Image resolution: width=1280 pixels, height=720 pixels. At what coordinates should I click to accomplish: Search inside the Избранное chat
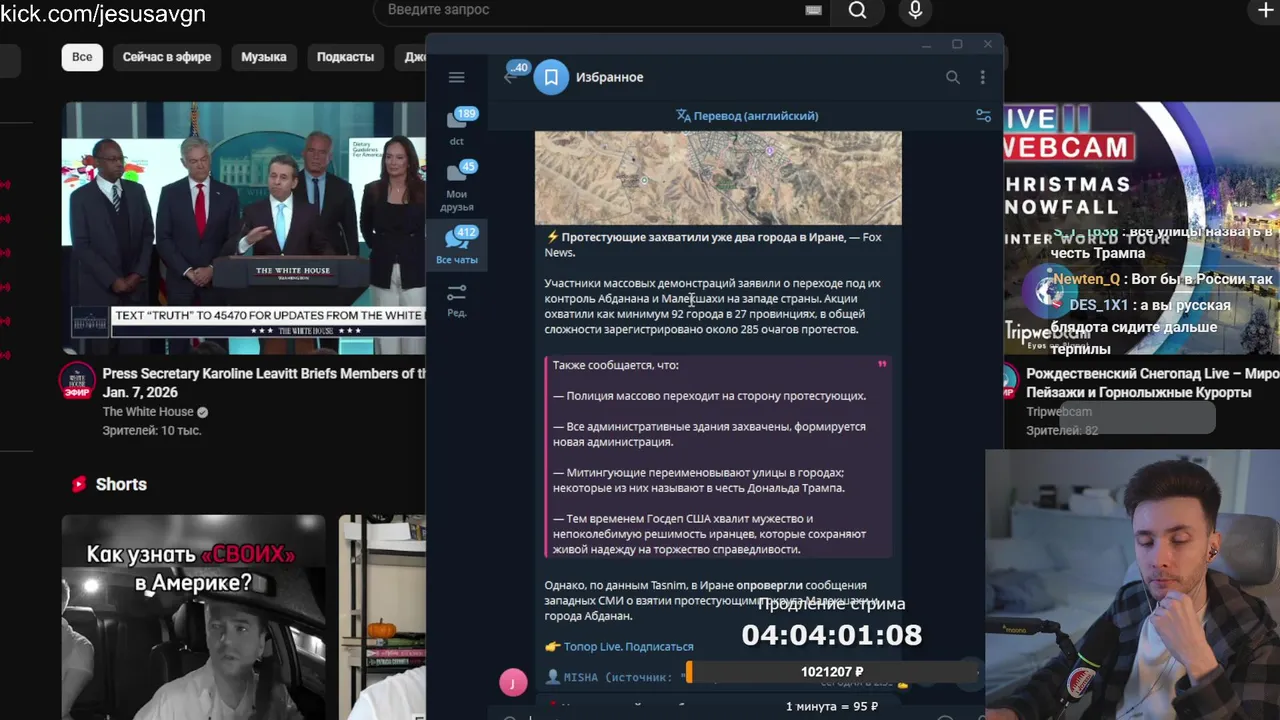click(952, 77)
